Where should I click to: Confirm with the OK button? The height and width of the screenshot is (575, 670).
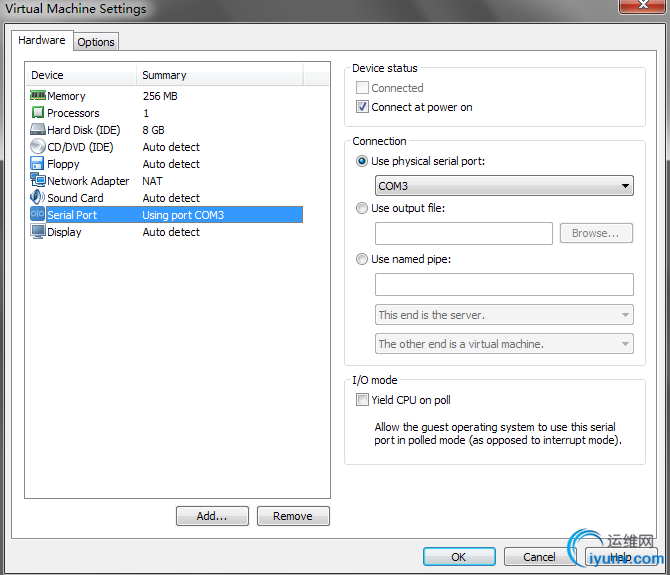point(459,557)
